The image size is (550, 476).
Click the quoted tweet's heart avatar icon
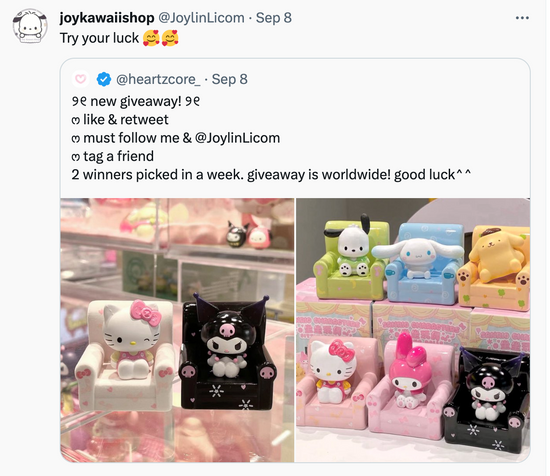[x=80, y=79]
